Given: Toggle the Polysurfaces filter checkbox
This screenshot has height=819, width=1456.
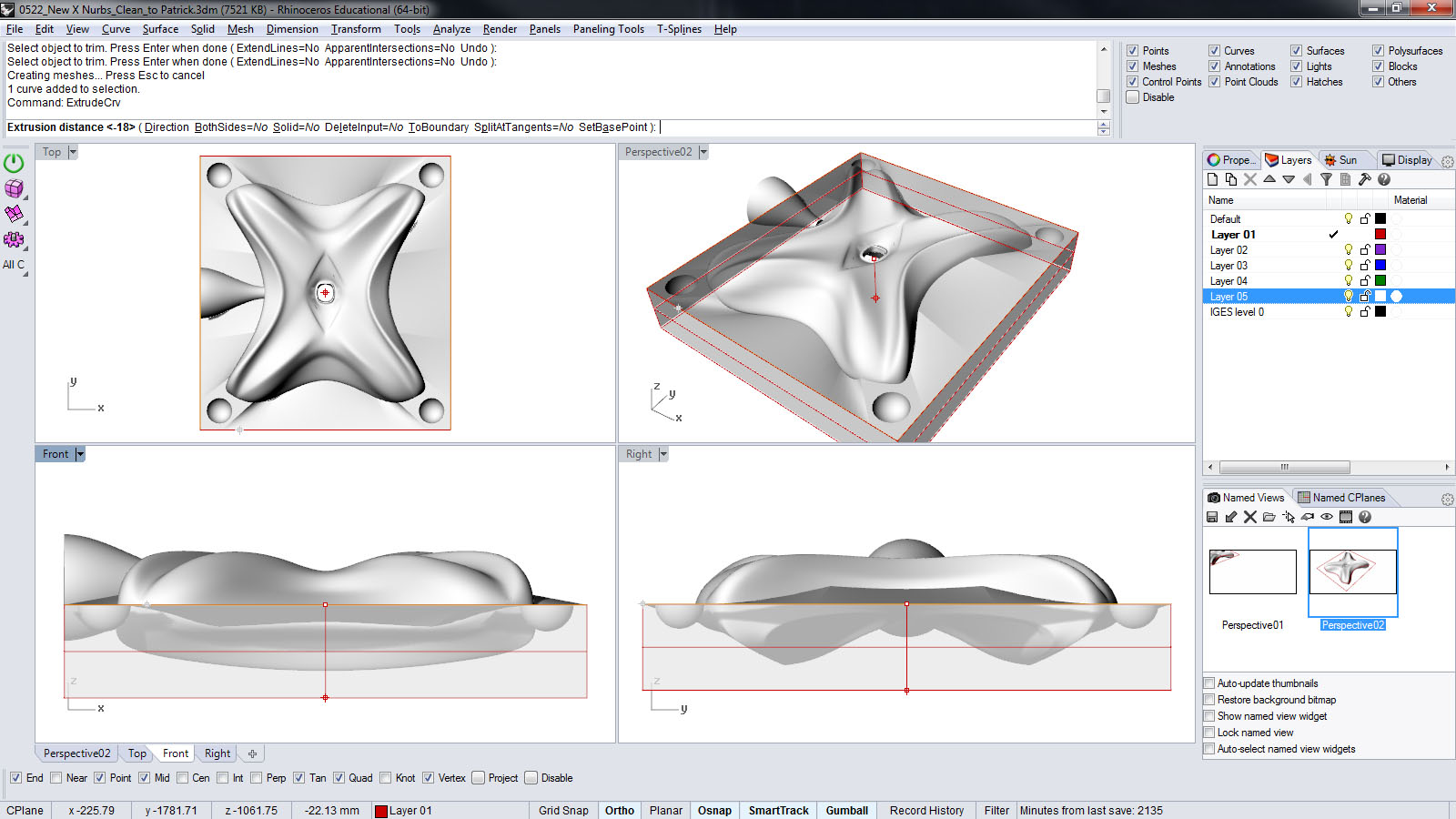Looking at the screenshot, I should pos(1379,51).
